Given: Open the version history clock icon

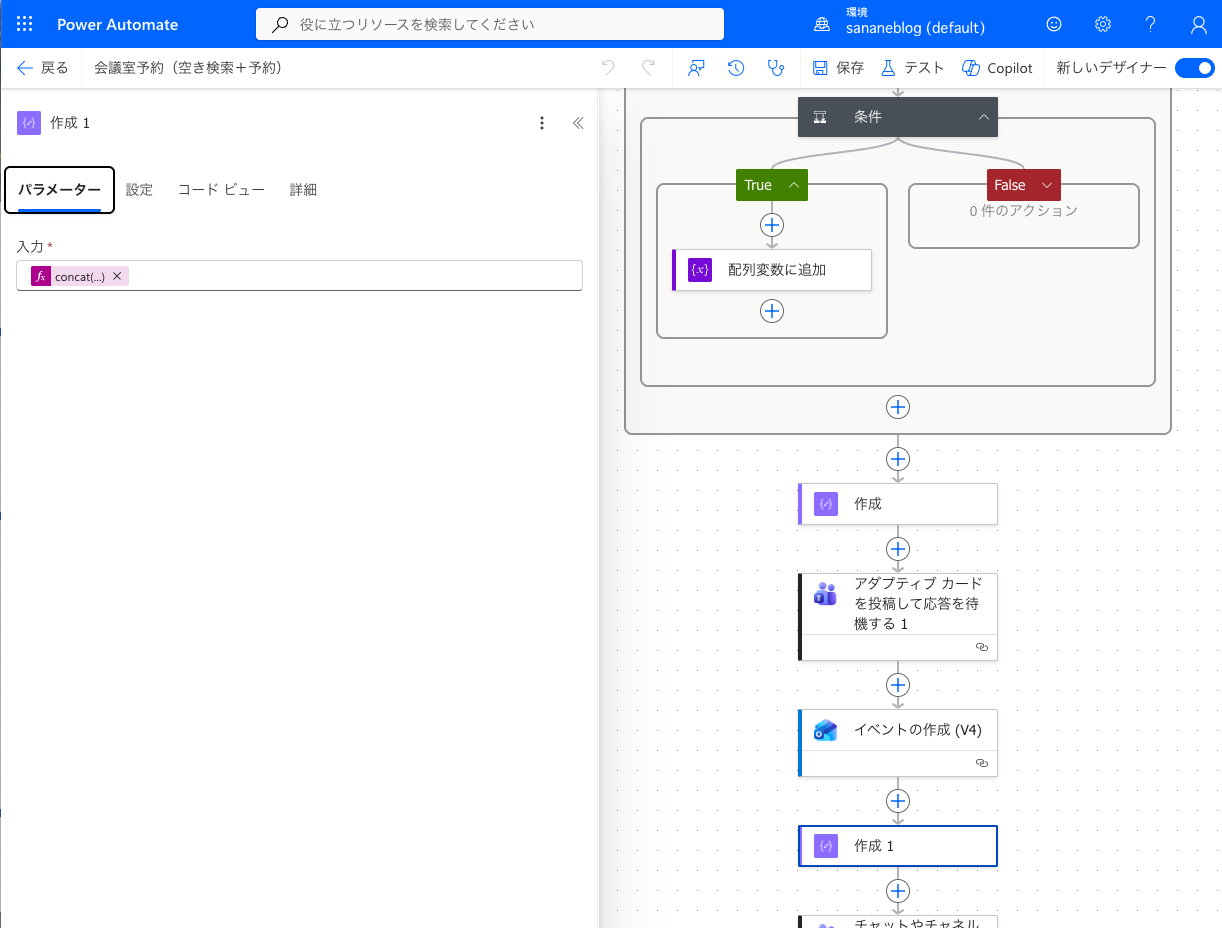Looking at the screenshot, I should pos(736,68).
